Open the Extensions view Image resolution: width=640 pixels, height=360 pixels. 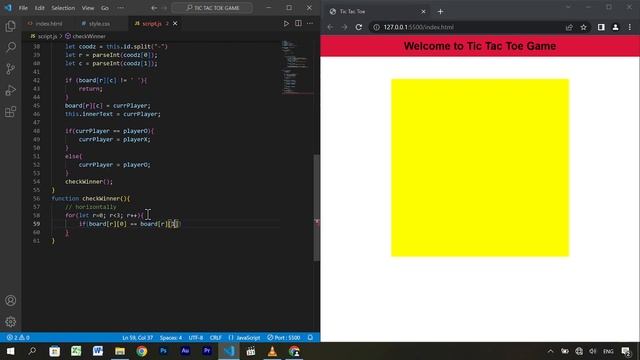(x=11, y=111)
